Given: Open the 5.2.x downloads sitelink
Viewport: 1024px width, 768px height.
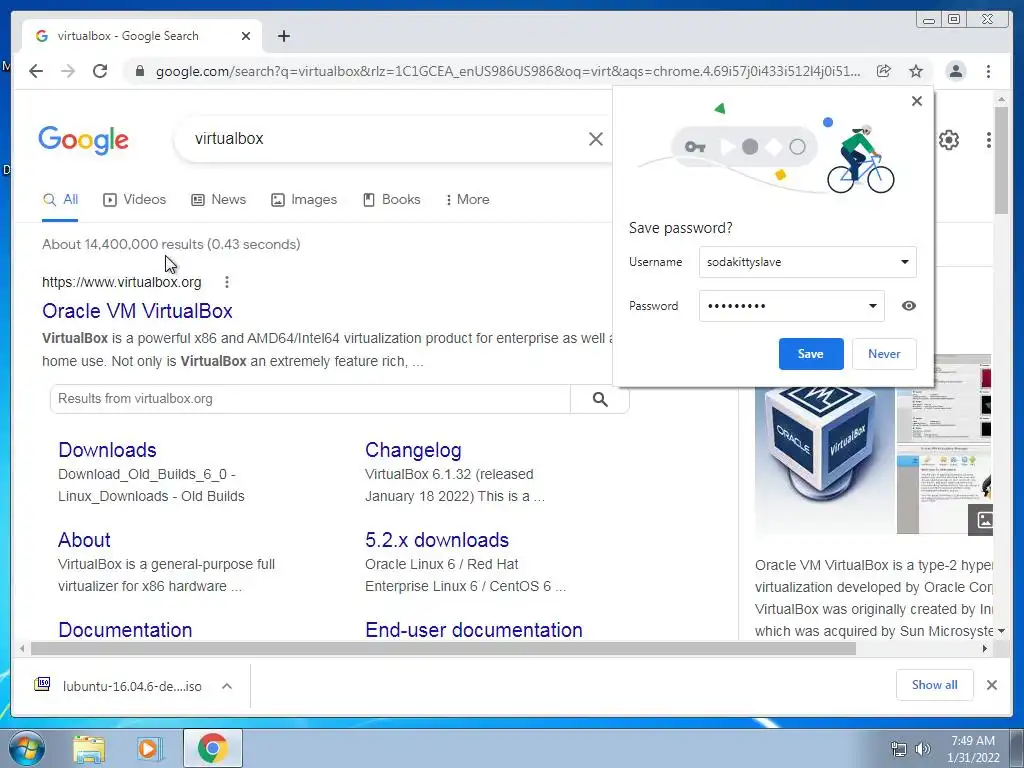Looking at the screenshot, I should coord(437,540).
